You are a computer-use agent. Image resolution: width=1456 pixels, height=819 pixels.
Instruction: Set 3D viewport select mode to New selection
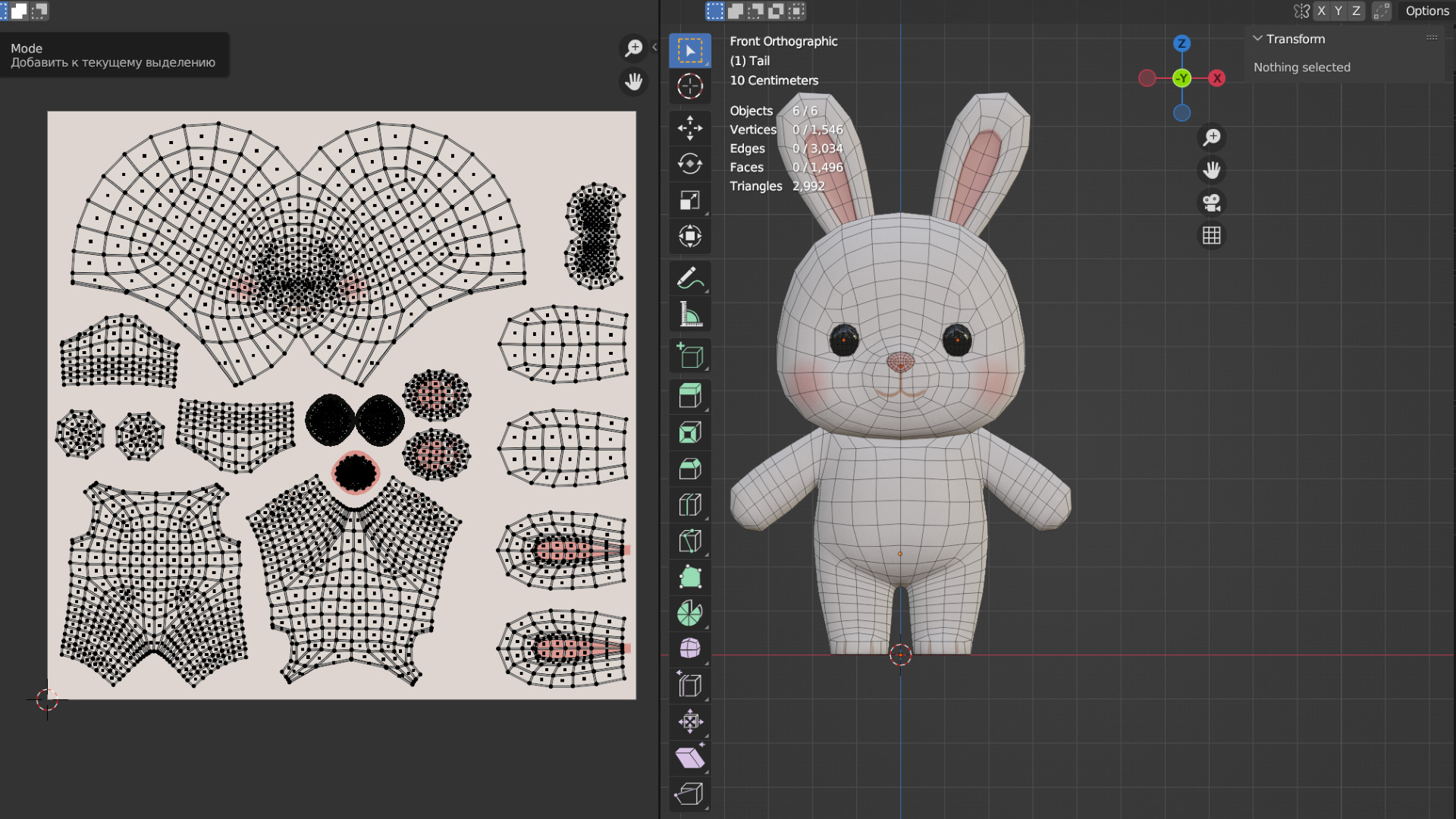tap(715, 11)
